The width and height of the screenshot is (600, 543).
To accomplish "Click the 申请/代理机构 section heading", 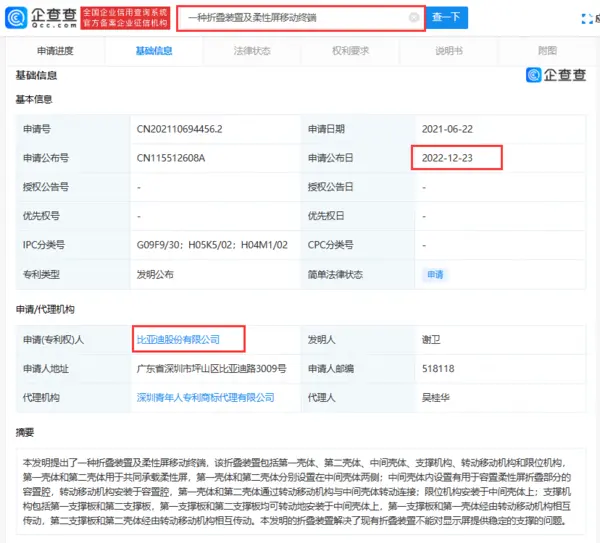I will 45,309.
